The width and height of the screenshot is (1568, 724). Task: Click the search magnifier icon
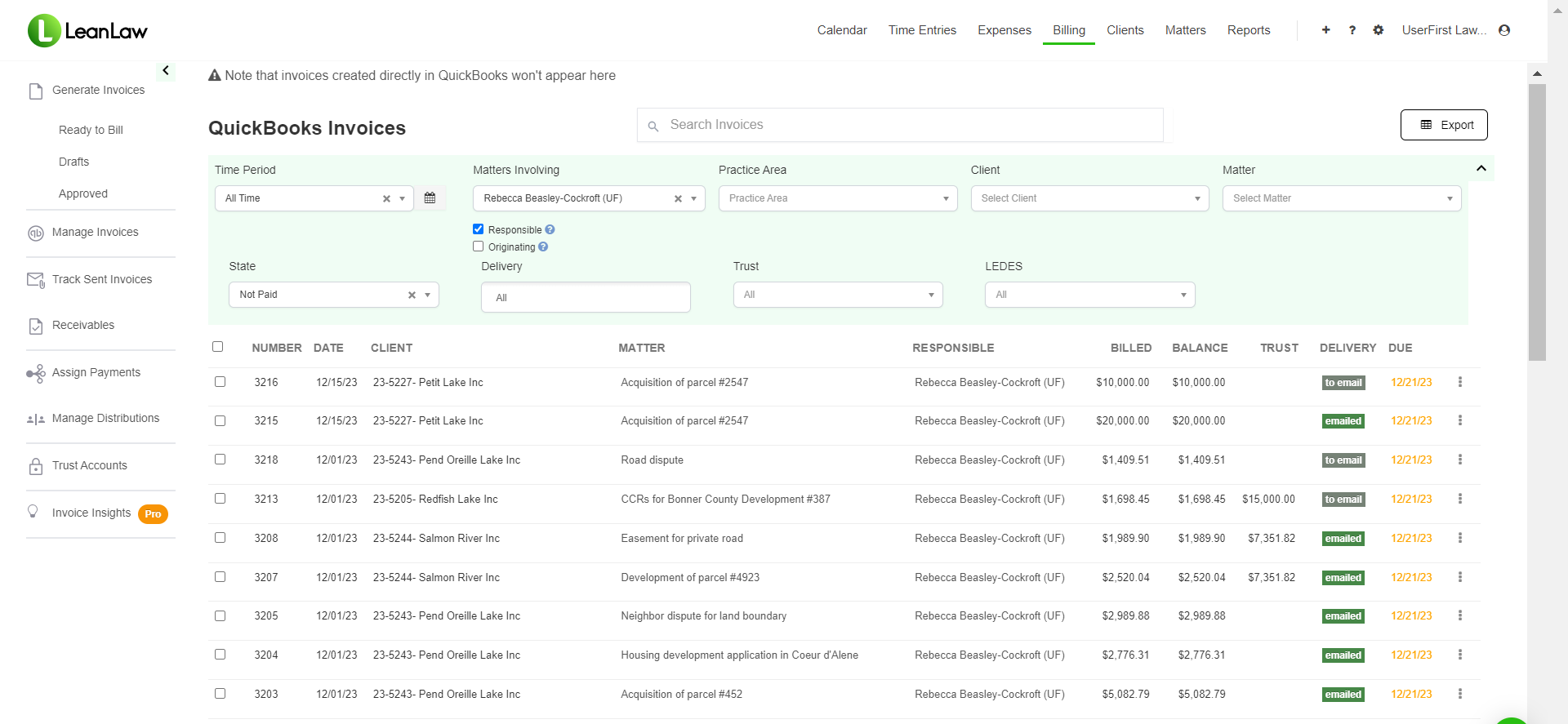point(653,126)
